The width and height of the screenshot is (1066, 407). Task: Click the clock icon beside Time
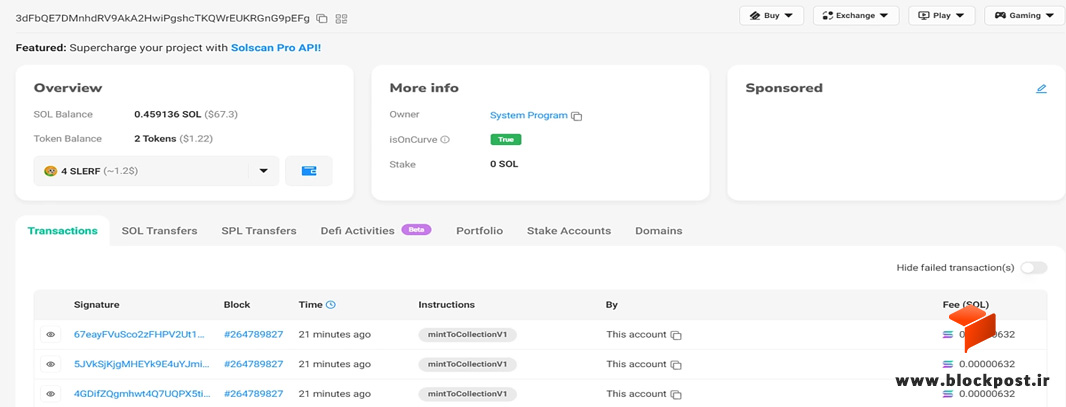point(331,305)
